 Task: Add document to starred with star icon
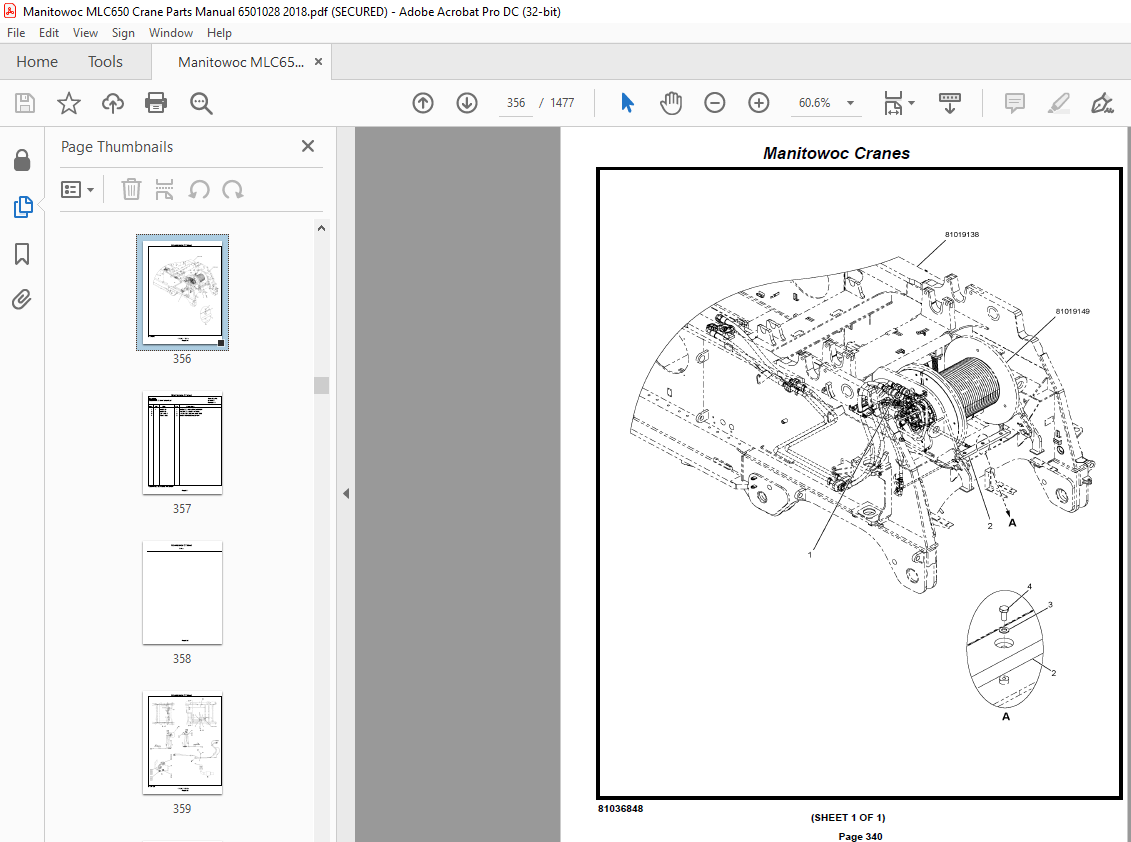69,103
